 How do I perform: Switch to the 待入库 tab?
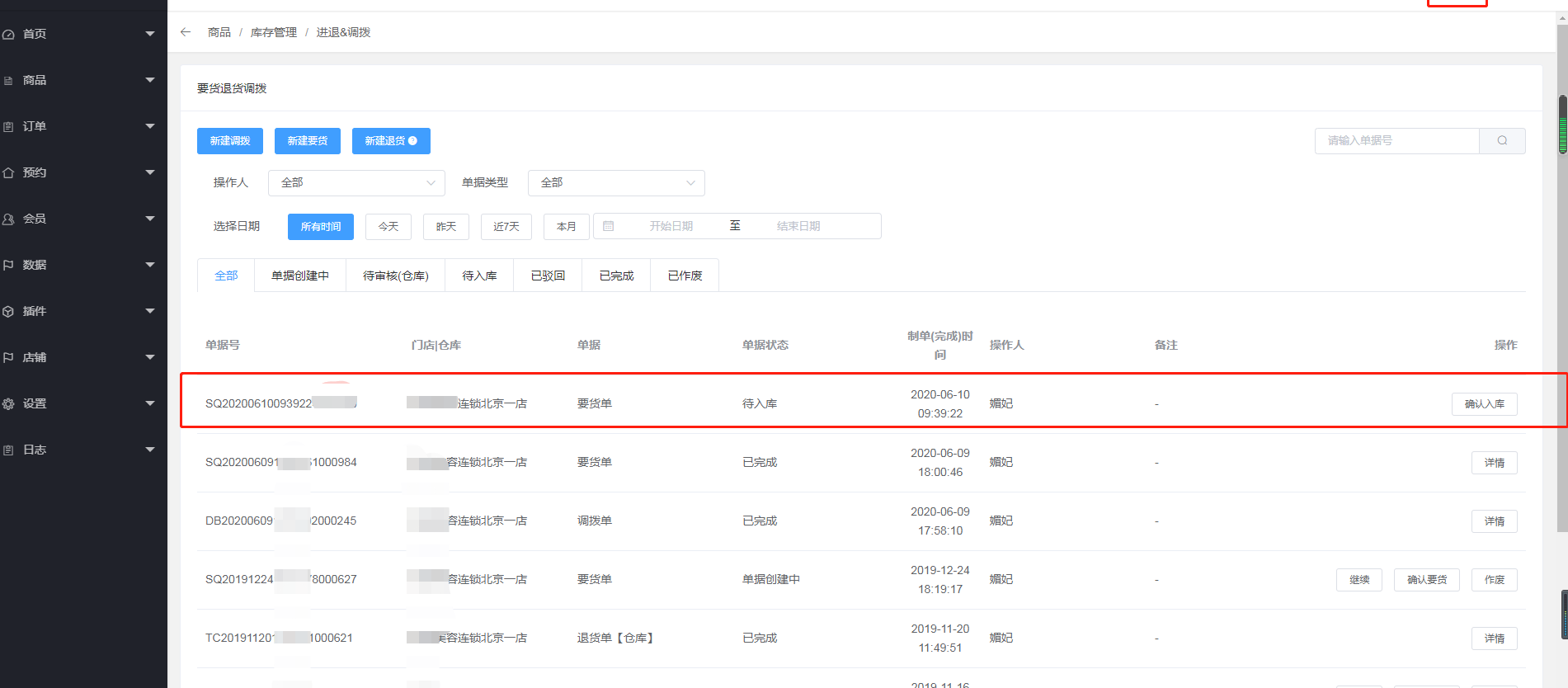(x=479, y=276)
